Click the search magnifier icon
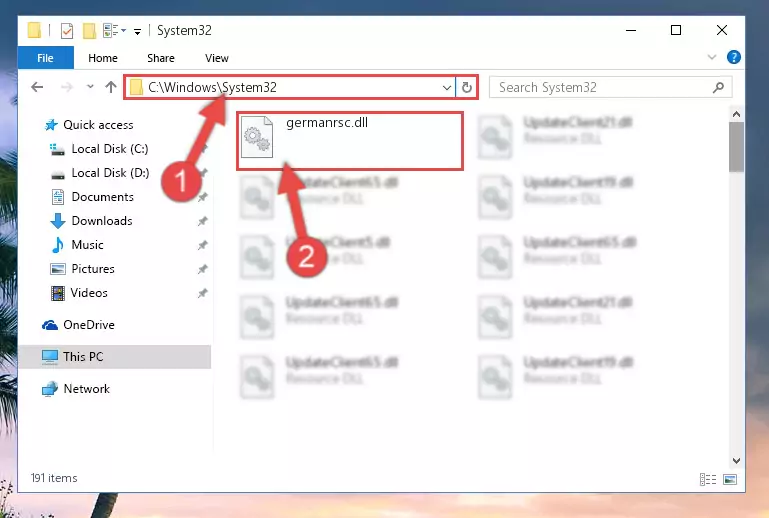 pos(718,87)
